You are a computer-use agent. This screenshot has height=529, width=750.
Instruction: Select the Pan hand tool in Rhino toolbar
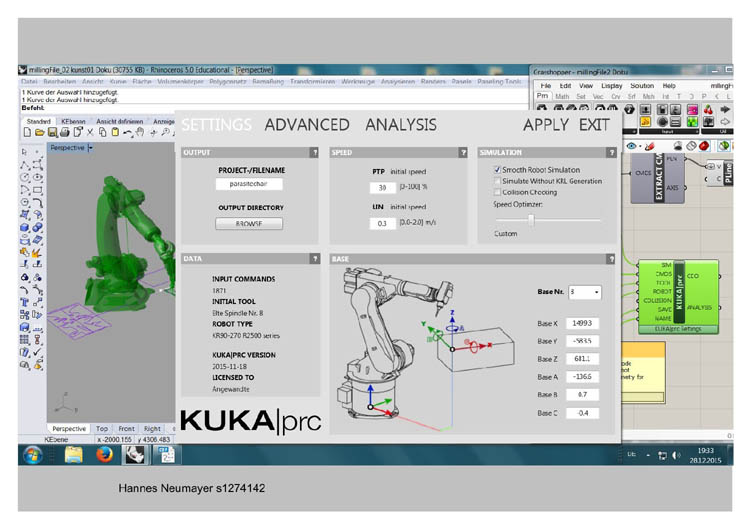(x=140, y=132)
